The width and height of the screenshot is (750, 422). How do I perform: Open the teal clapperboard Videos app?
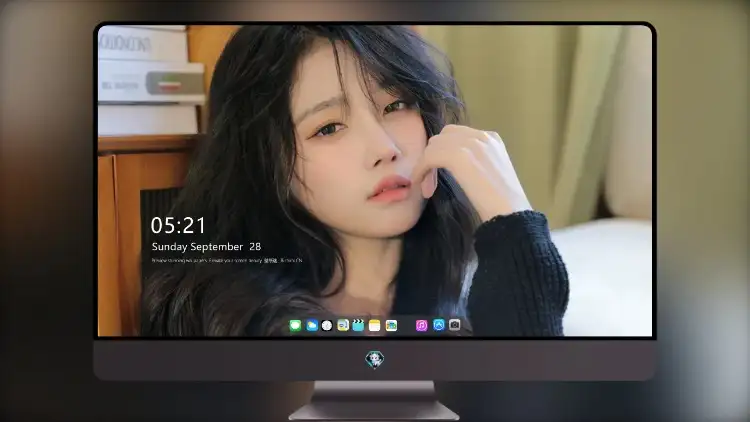[x=358, y=326]
